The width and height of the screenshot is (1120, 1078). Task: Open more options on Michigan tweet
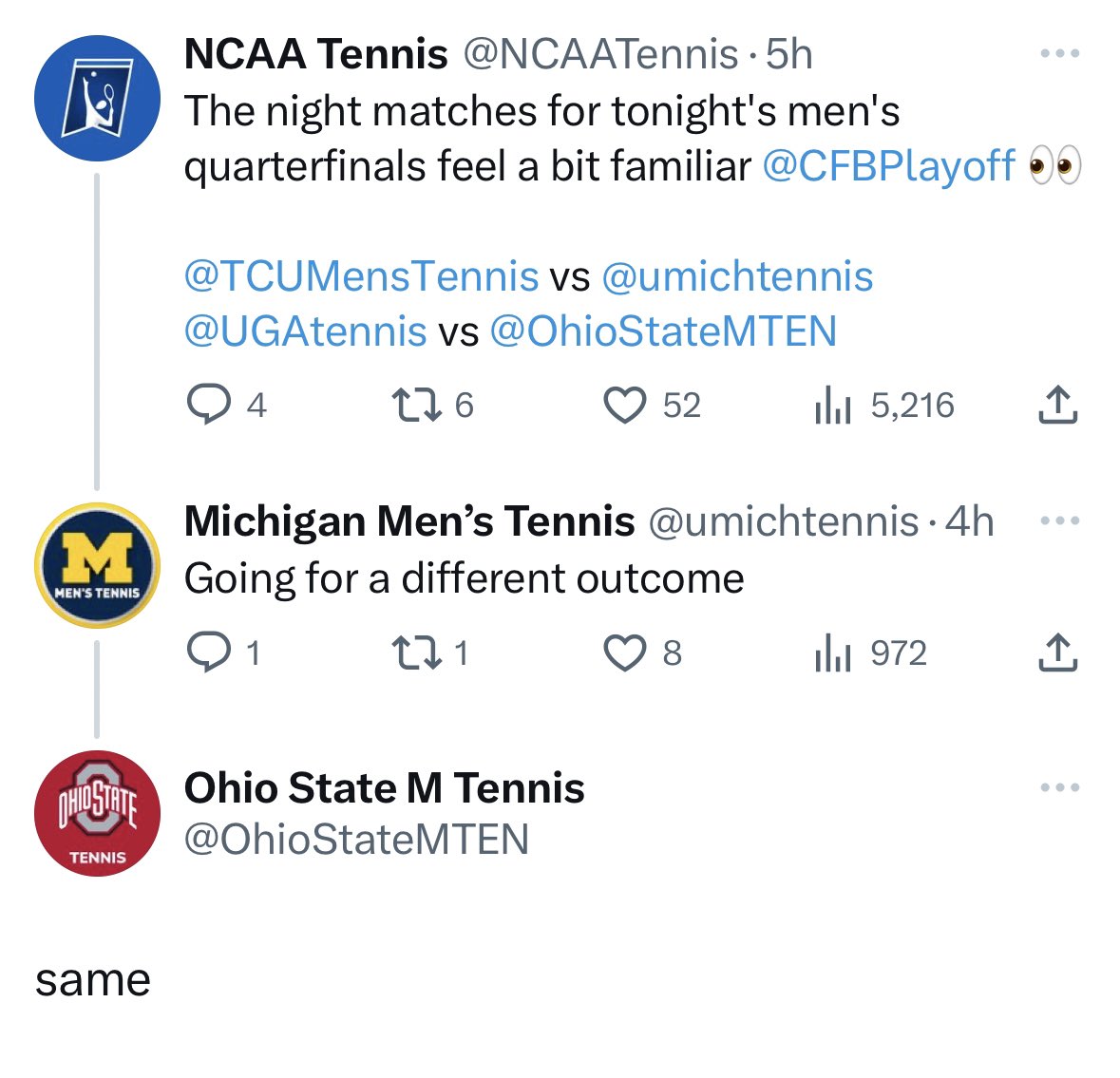coord(1060,520)
